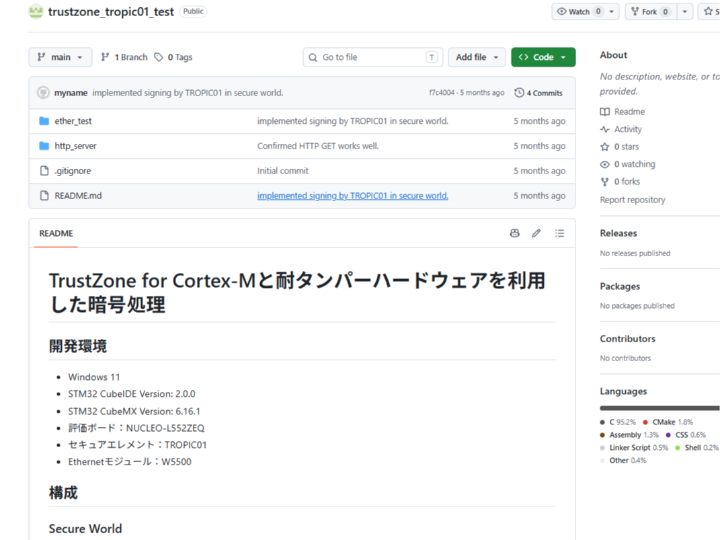Toggle Watch on this repository
This screenshot has width=720, height=540.
(x=579, y=11)
